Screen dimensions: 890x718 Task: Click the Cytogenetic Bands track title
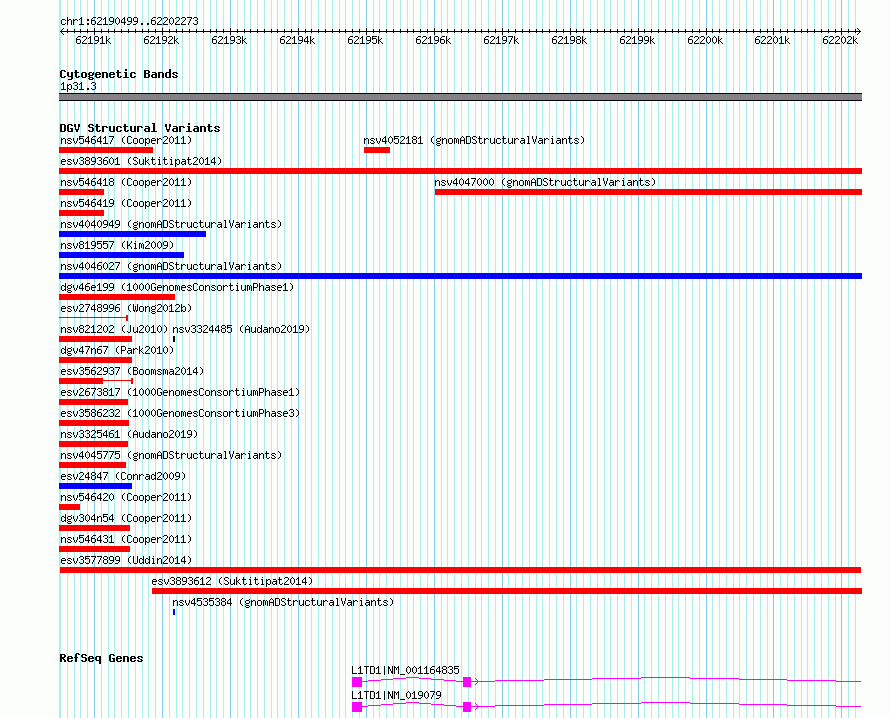[119, 74]
